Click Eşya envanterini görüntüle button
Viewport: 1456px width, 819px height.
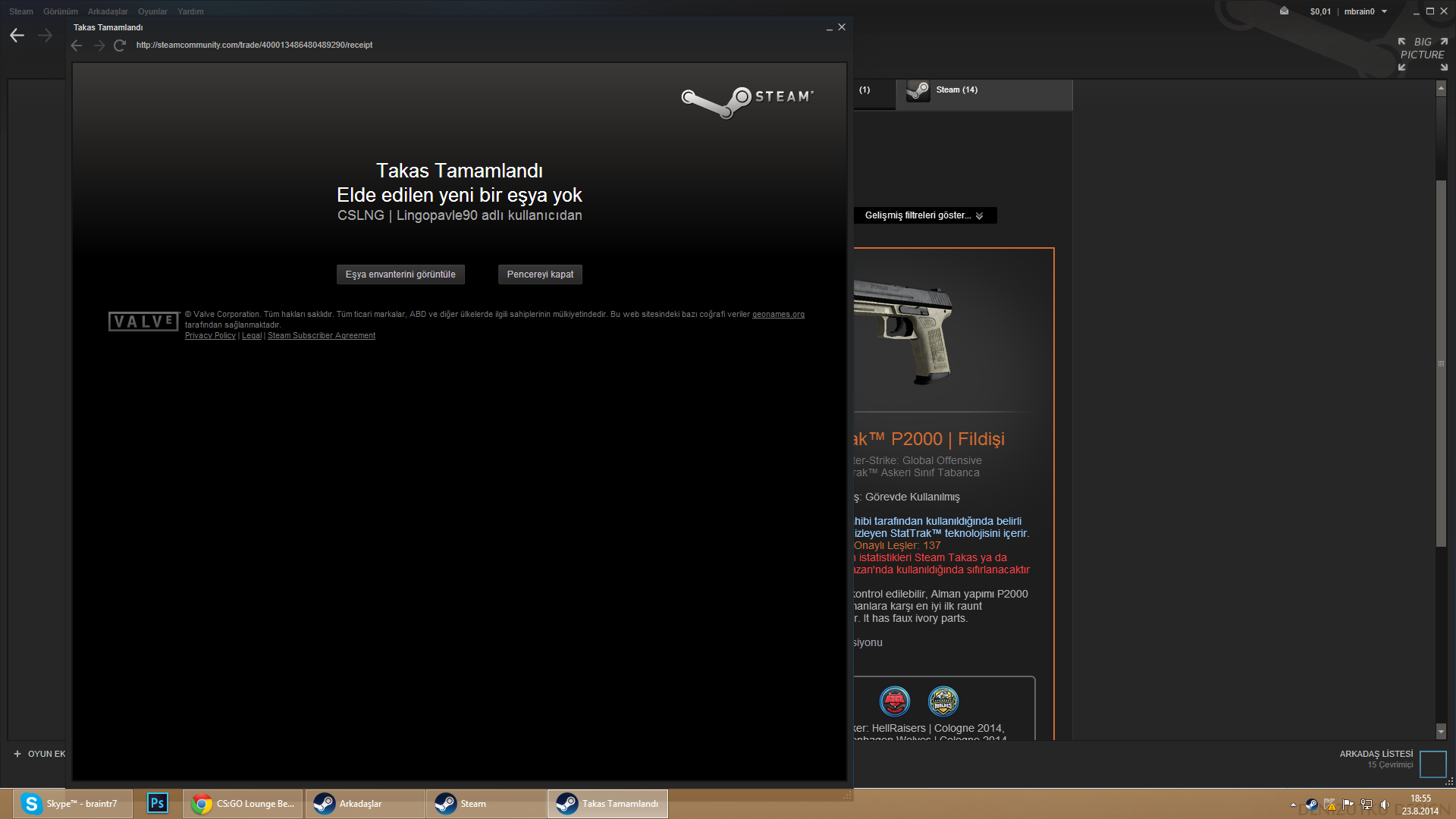(x=400, y=275)
